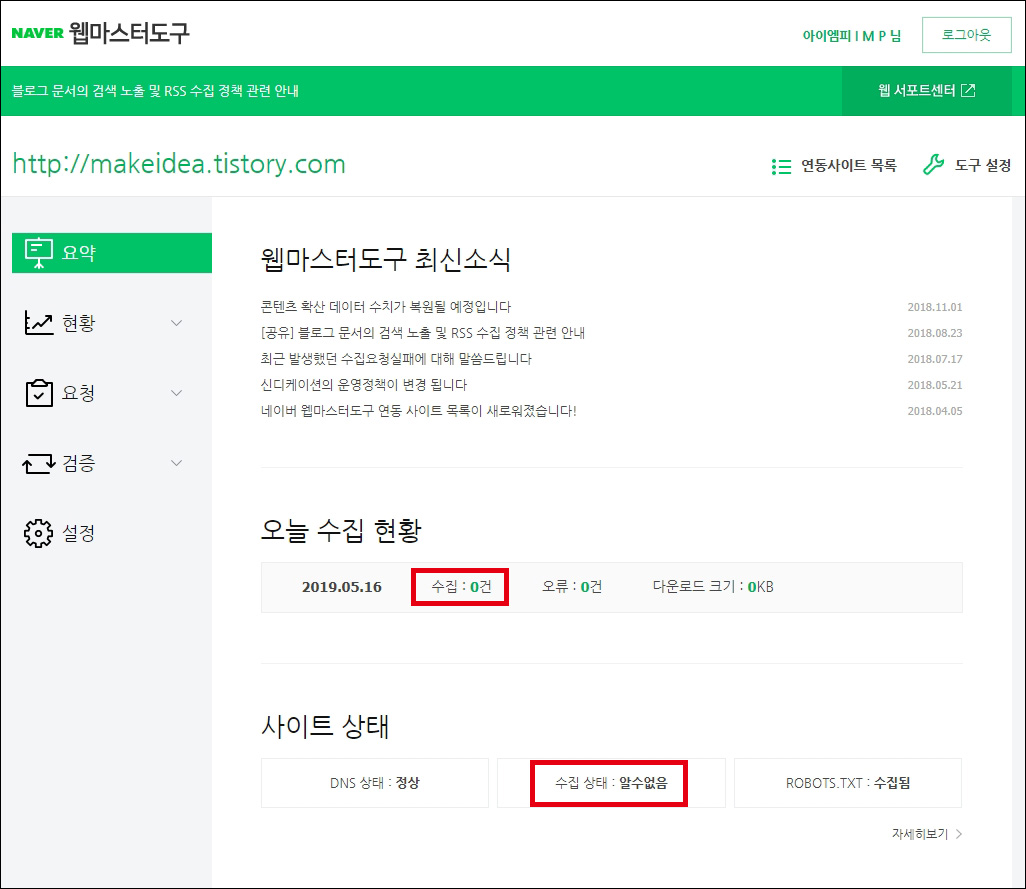Expand the 요청 menu chevron
Screen dimensions: 1026x889
click(x=176, y=392)
